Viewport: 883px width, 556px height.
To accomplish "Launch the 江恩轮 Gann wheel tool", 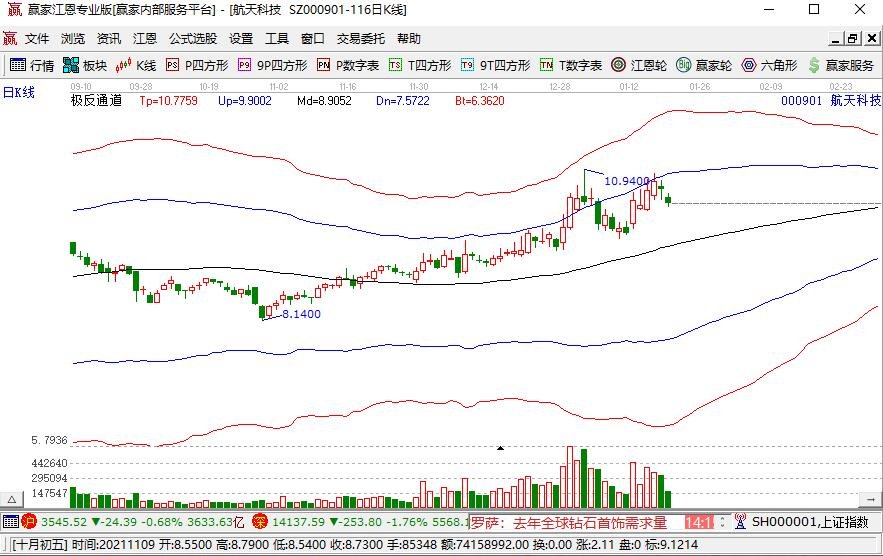I will click(639, 65).
